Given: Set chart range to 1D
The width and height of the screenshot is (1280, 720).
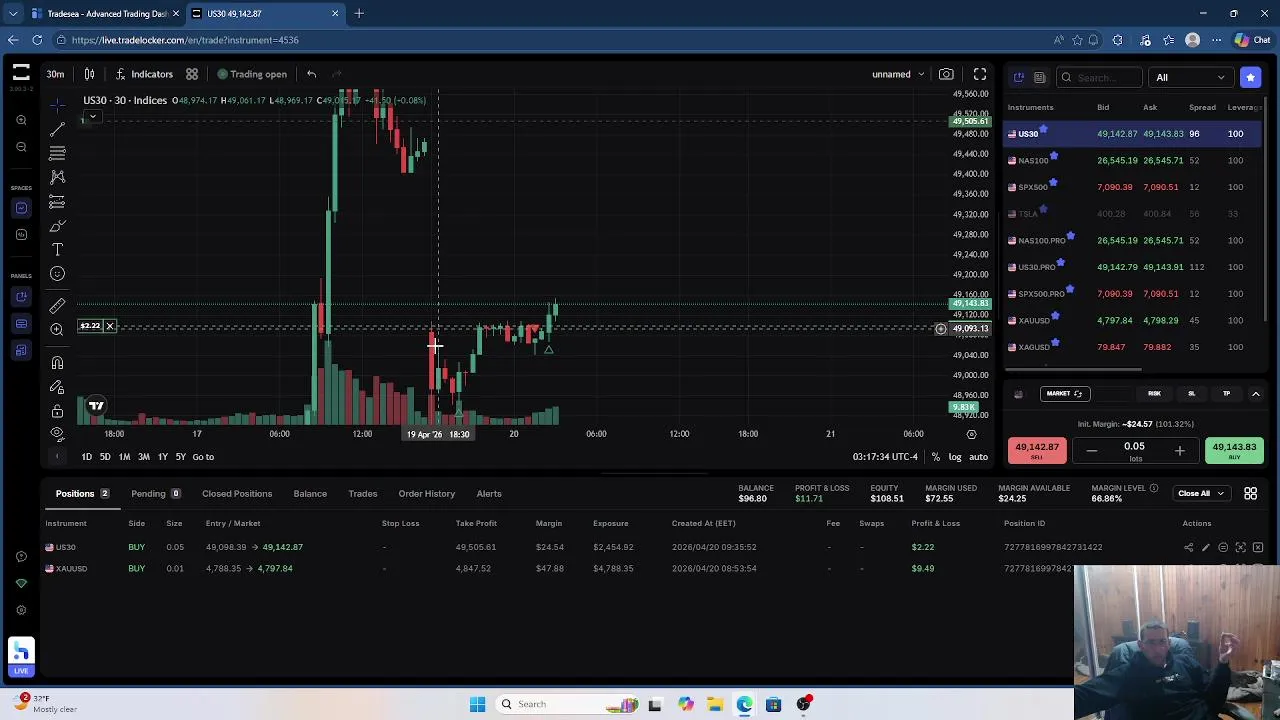Looking at the screenshot, I should click(x=87, y=457).
